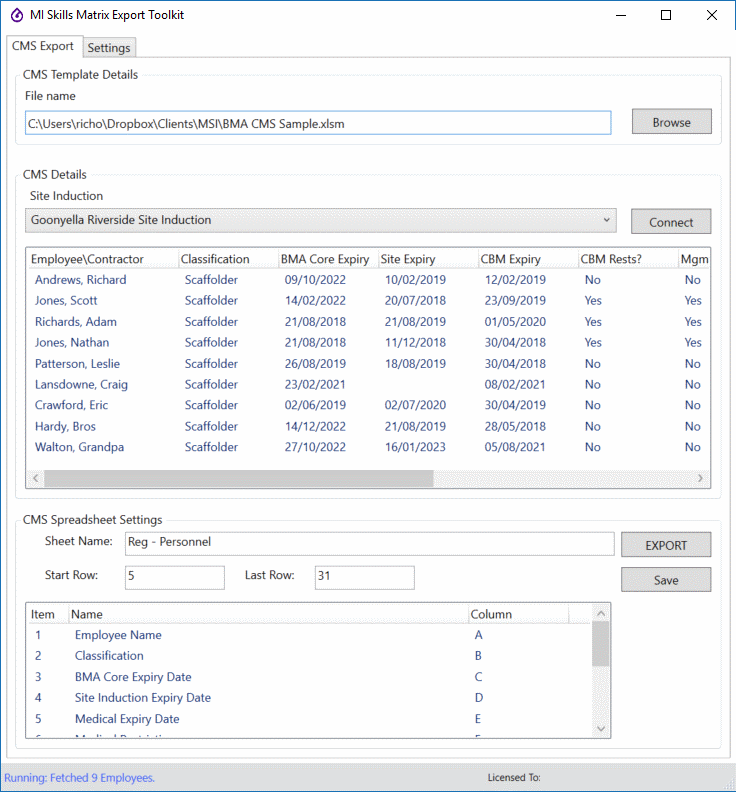Click the MI Skills Matrix app icon
736x792 pixels.
click(17, 15)
